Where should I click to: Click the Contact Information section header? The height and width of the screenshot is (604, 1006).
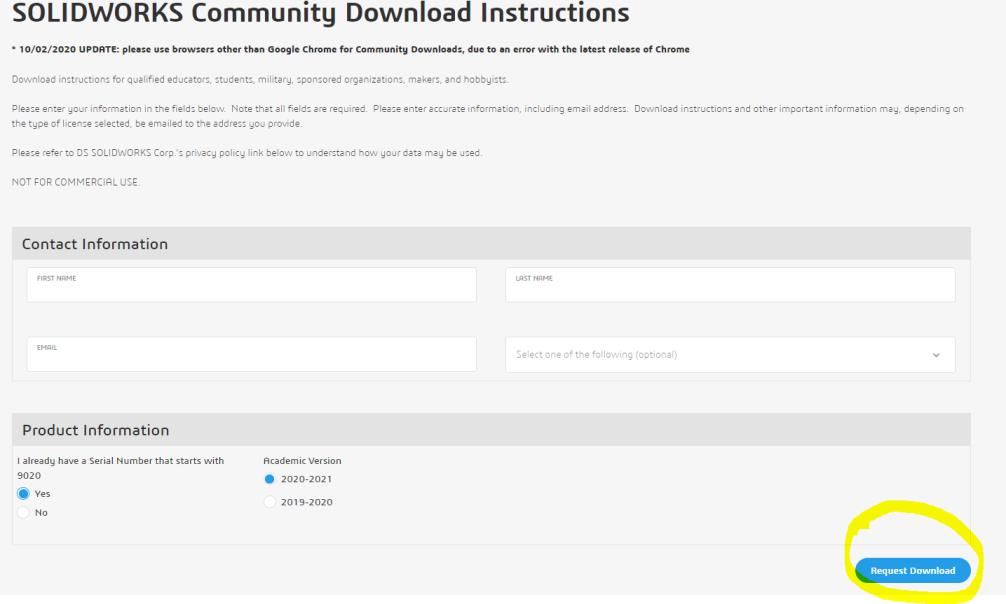click(95, 244)
